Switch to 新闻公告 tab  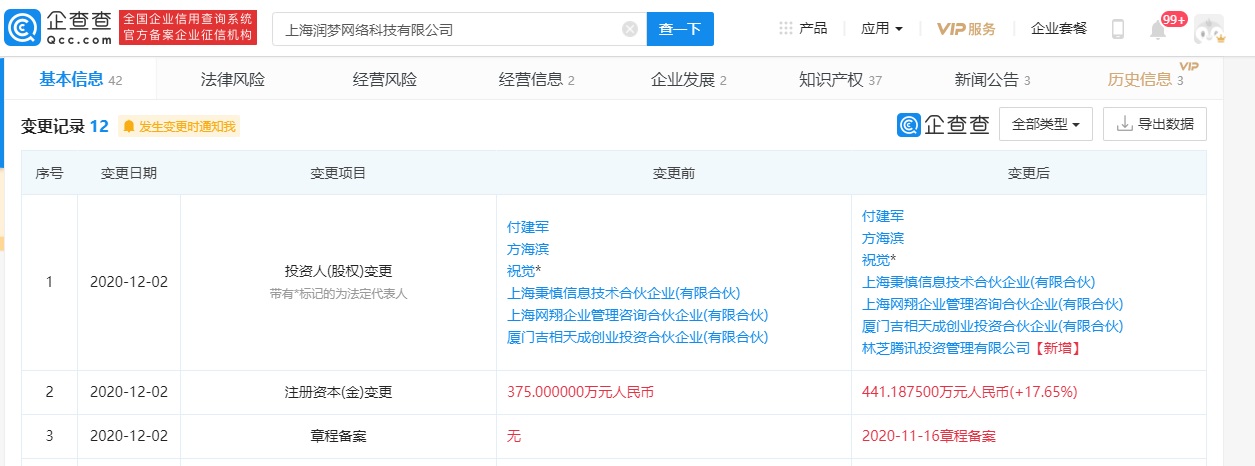[x=992, y=79]
